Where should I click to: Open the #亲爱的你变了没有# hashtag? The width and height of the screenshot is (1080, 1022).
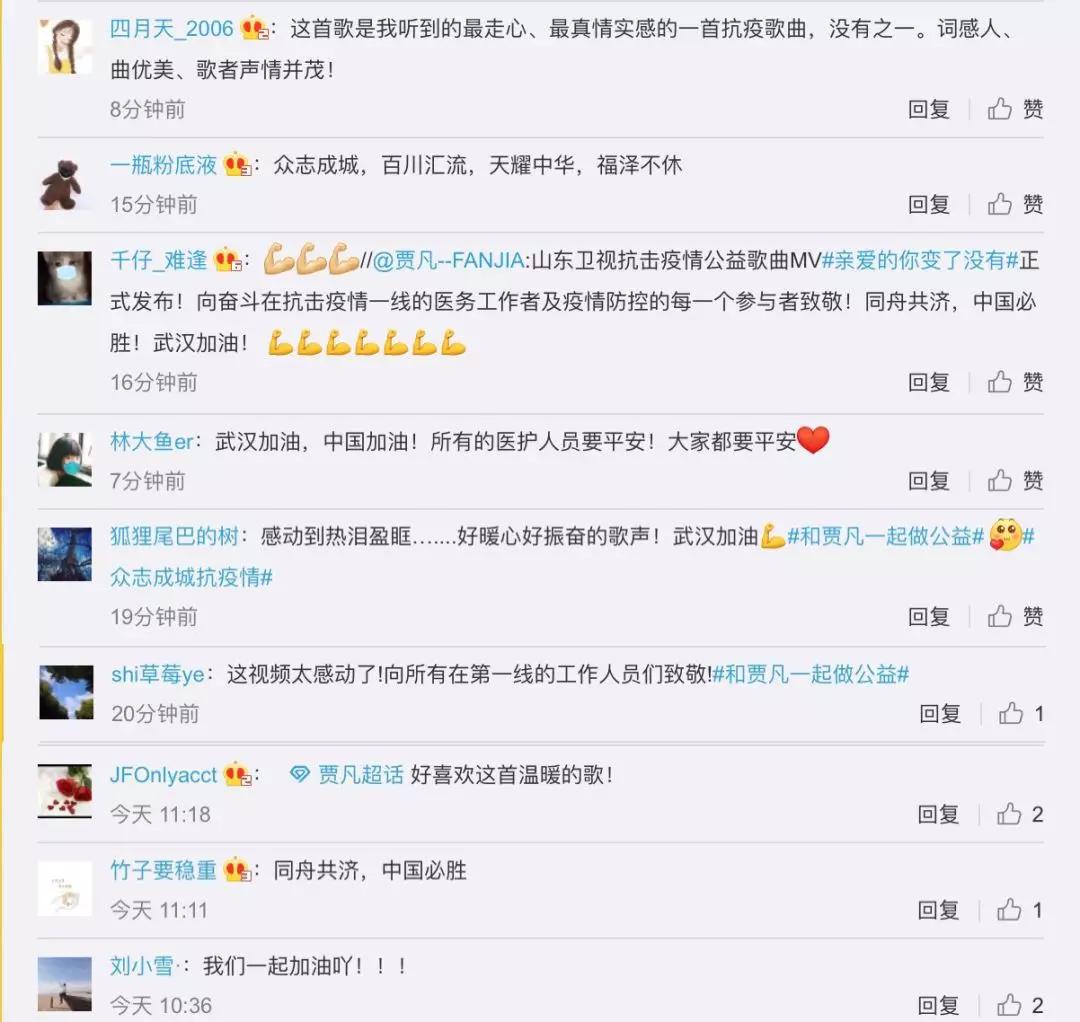[x=920, y=260]
